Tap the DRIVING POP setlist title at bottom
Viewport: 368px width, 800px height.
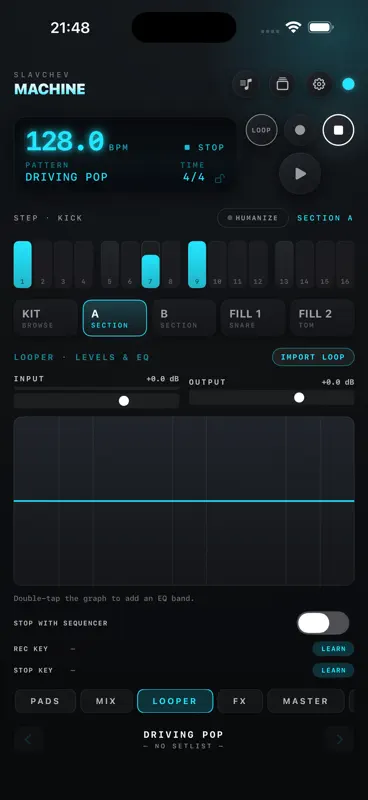[183, 735]
